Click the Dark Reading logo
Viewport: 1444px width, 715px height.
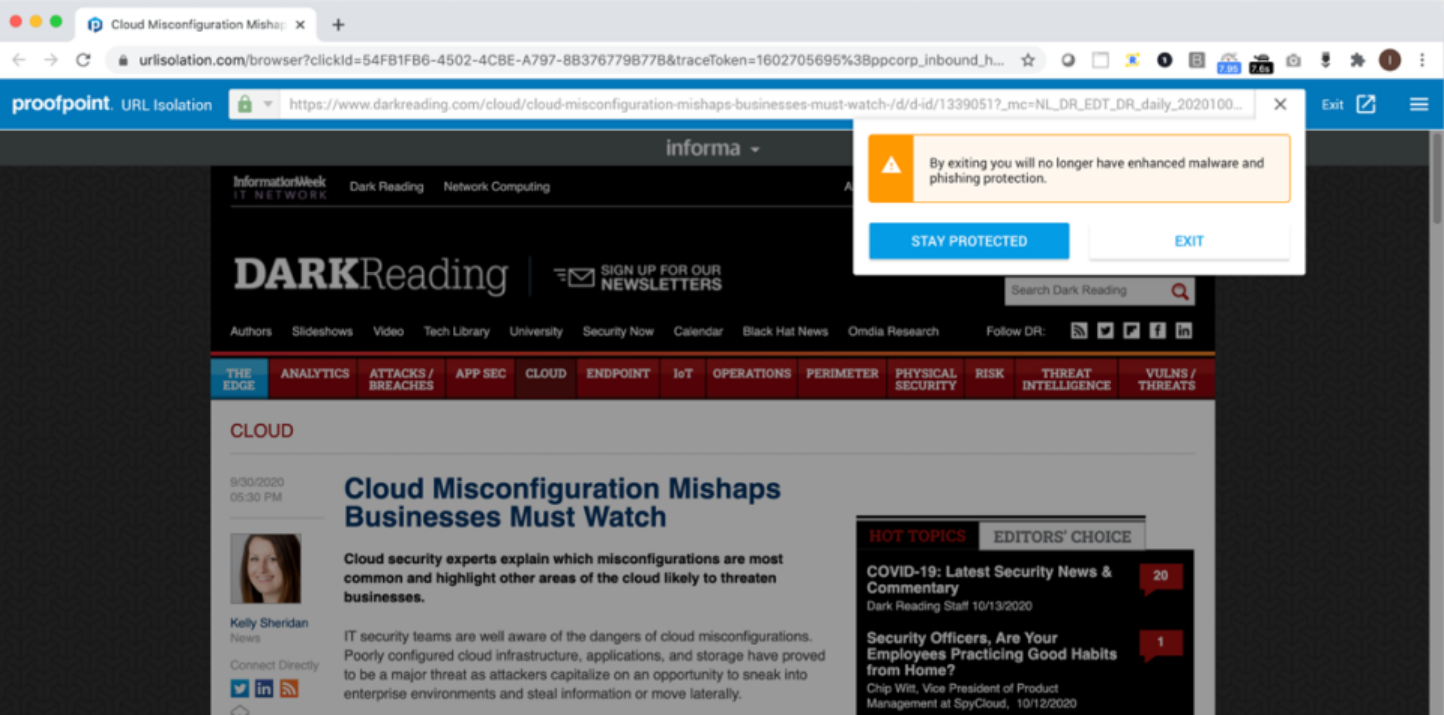[x=370, y=275]
